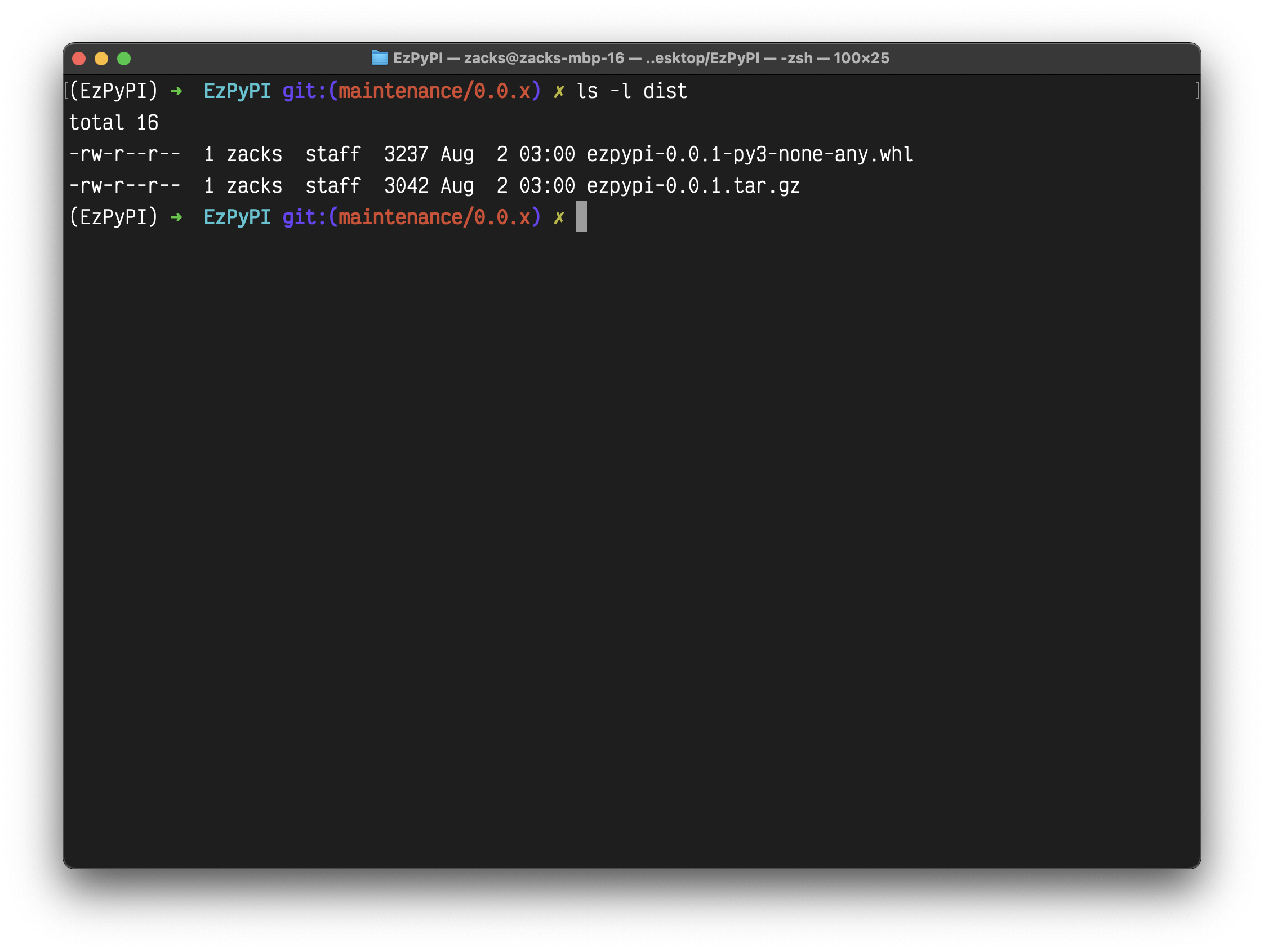Click the ezpypi-0.0.1-py3-none-any.whl filename
1264x952 pixels.
click(x=749, y=154)
